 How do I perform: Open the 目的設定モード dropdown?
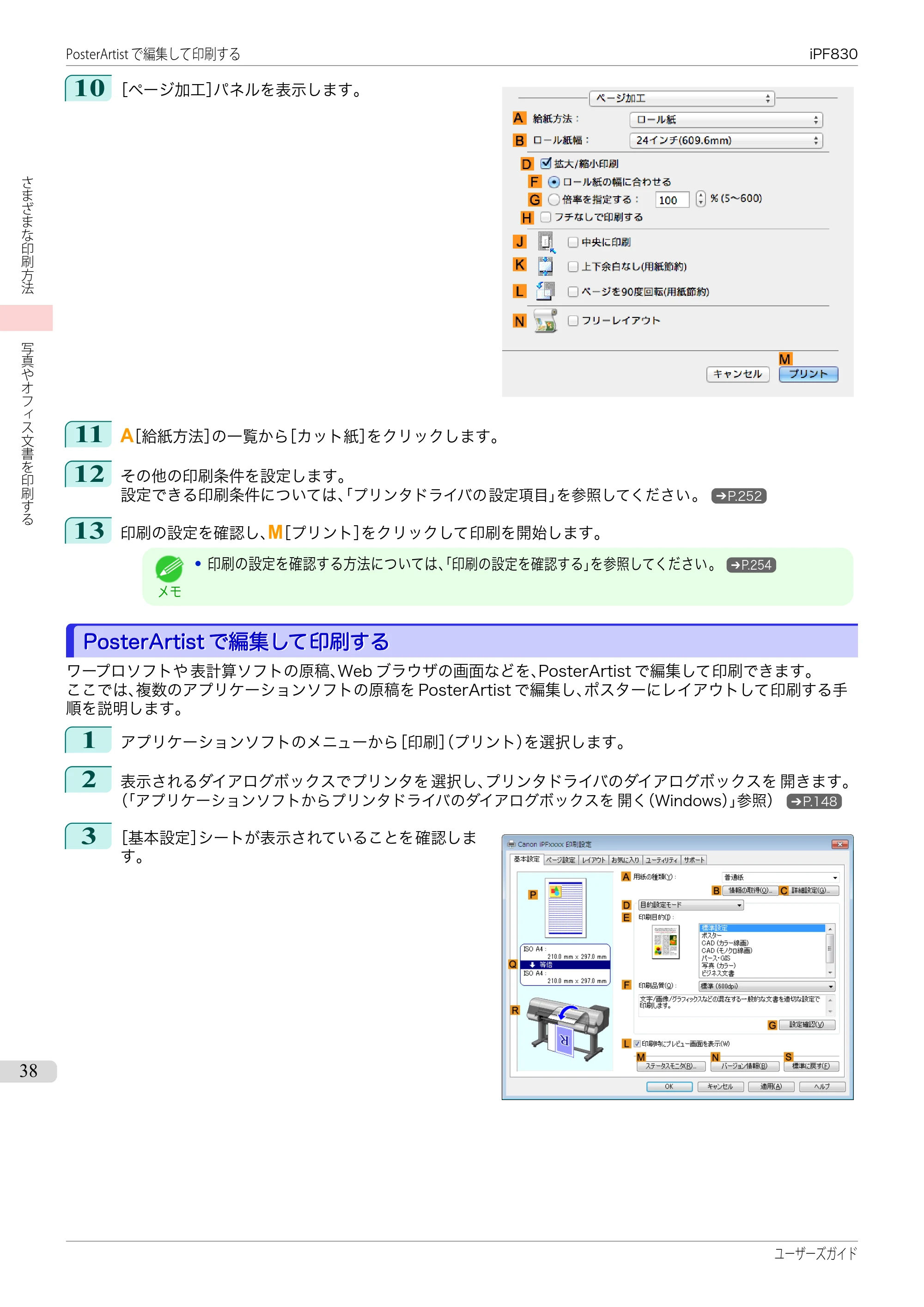click(x=691, y=905)
